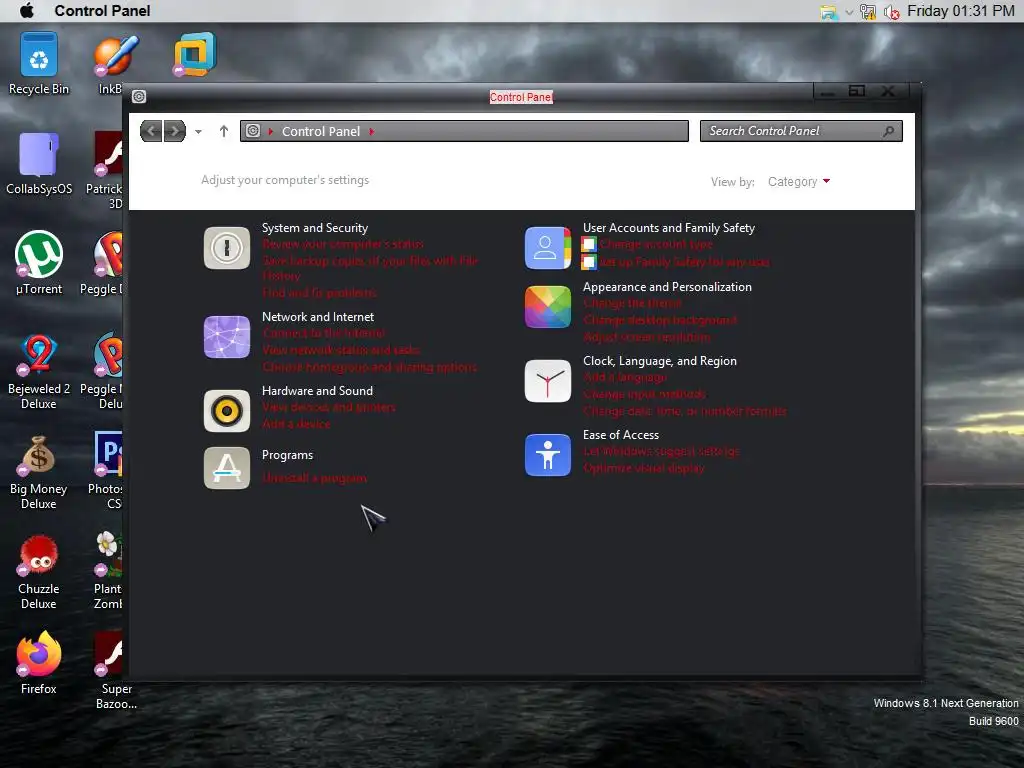The width and height of the screenshot is (1024, 768).
Task: Open the Hardware and Sound heading
Action: [x=317, y=391]
